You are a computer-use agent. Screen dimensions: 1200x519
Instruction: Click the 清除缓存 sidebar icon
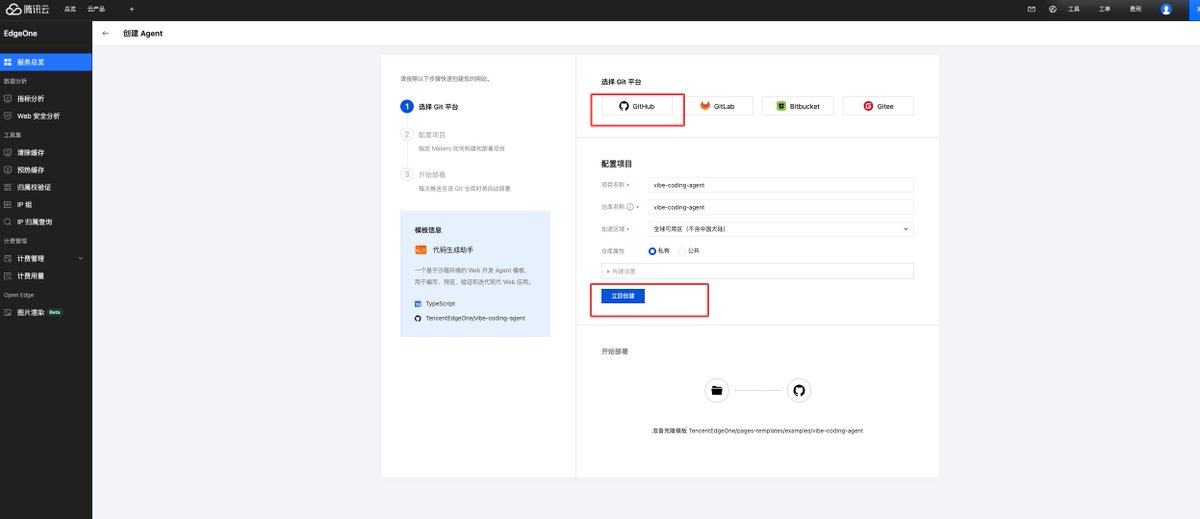coord(8,153)
